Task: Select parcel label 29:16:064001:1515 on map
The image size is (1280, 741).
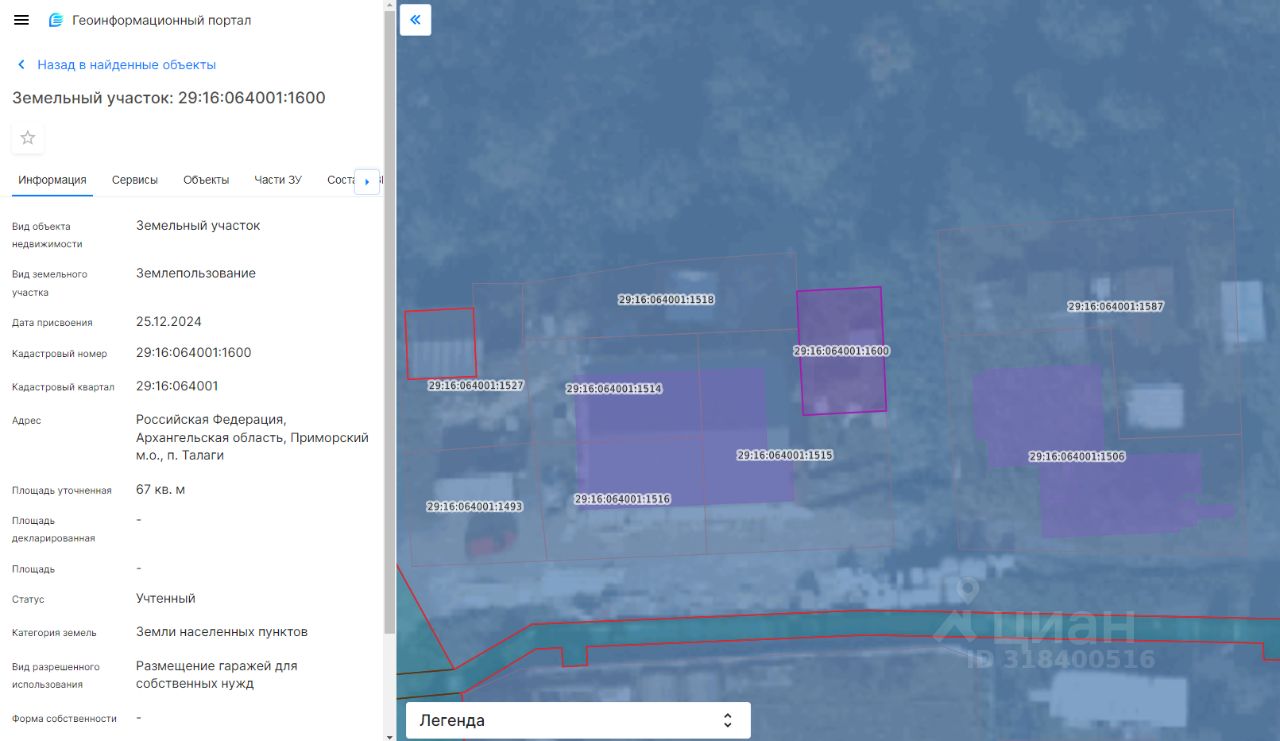Action: click(785, 455)
